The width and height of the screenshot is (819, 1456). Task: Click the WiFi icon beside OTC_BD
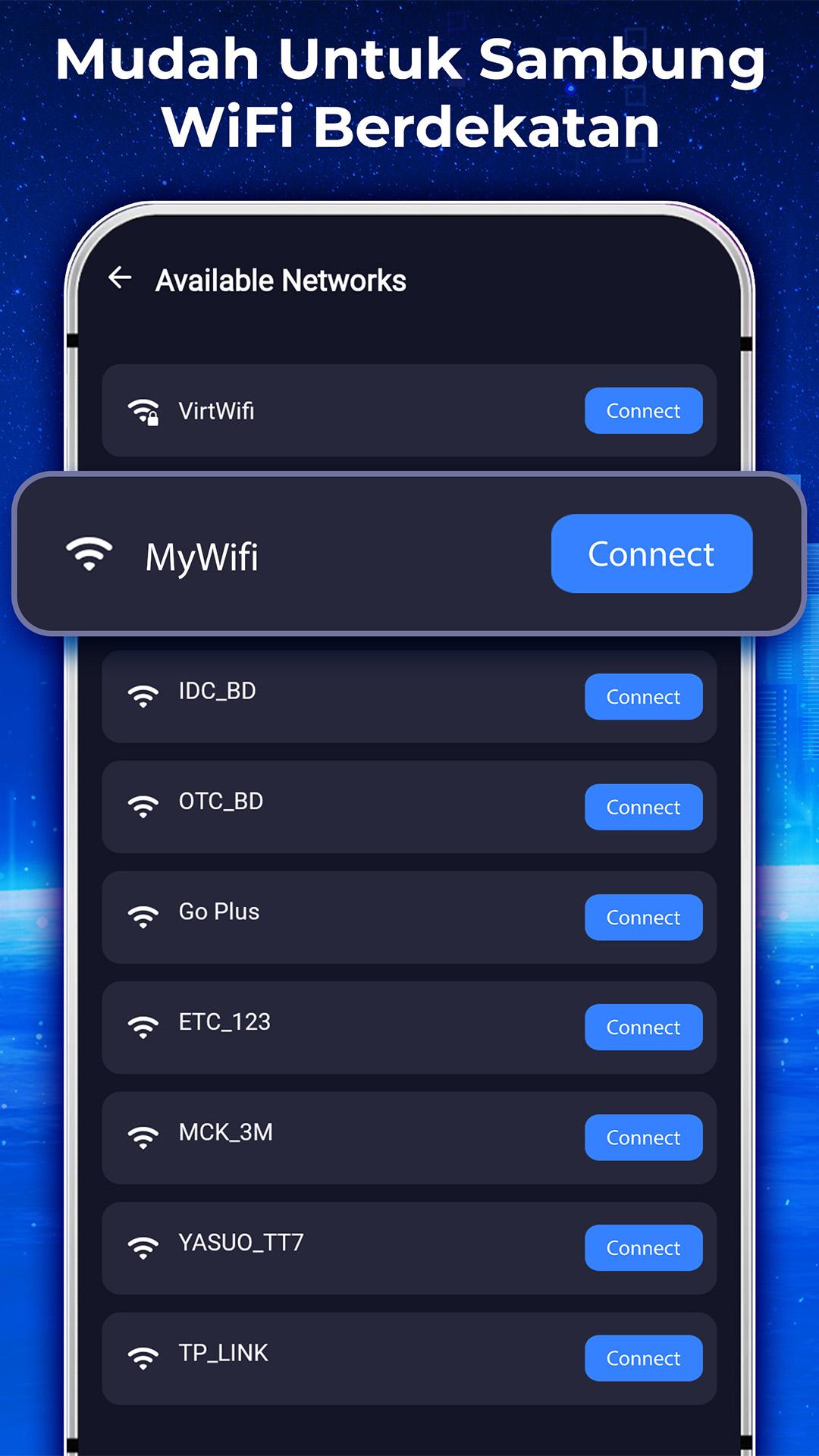pyautogui.click(x=143, y=806)
